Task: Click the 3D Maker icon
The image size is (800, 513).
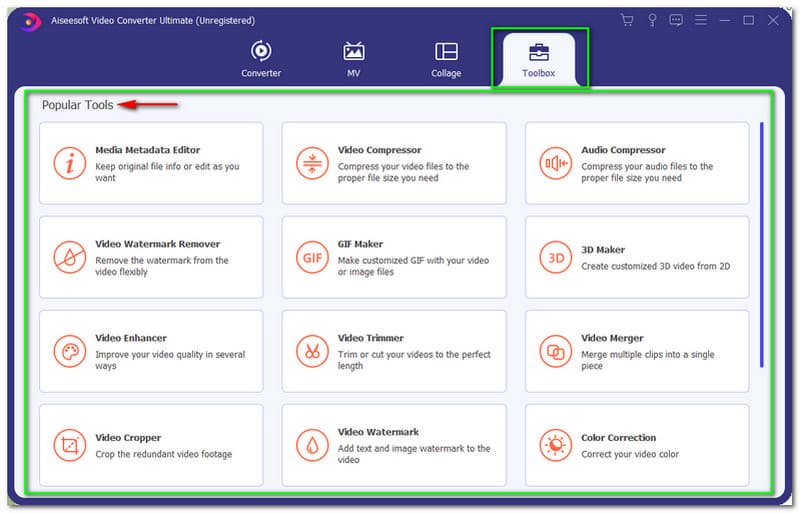Action: tap(555, 257)
